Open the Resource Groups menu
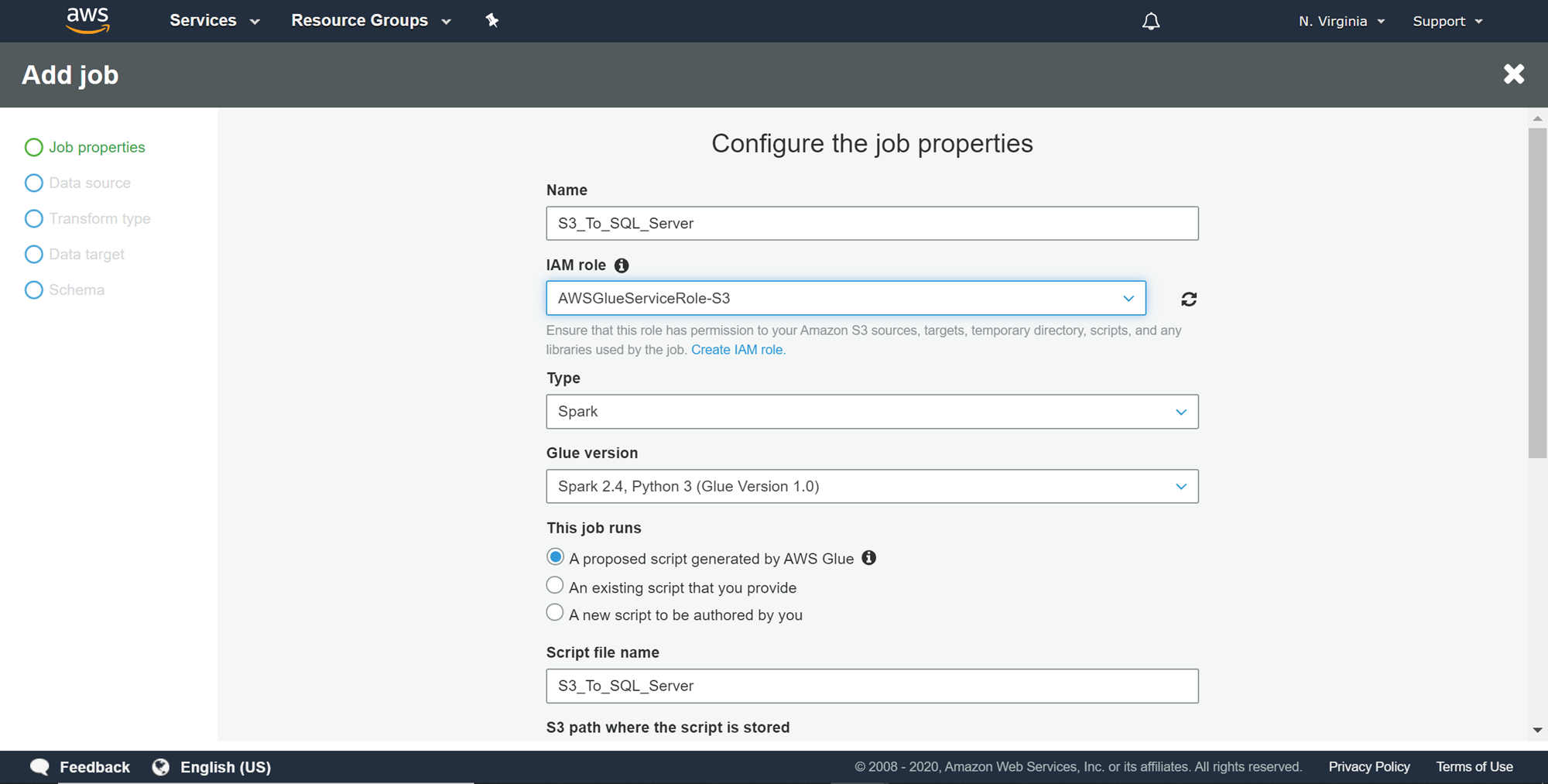 370,21
